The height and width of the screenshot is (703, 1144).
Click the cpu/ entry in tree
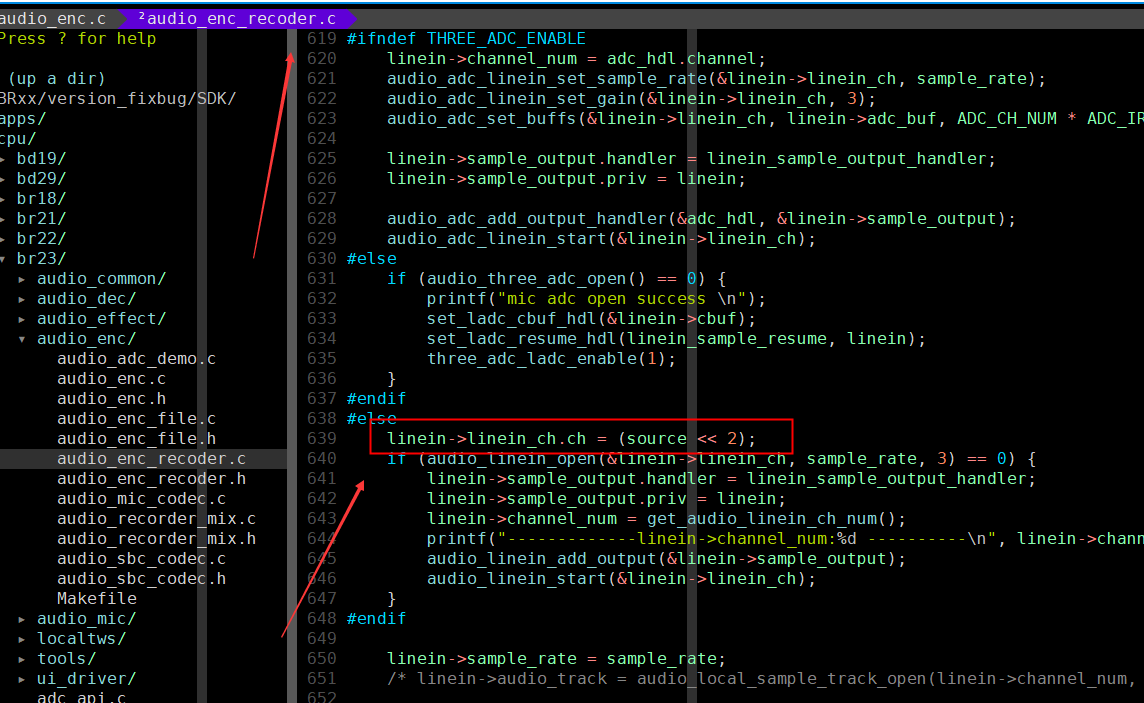click(x=18, y=139)
